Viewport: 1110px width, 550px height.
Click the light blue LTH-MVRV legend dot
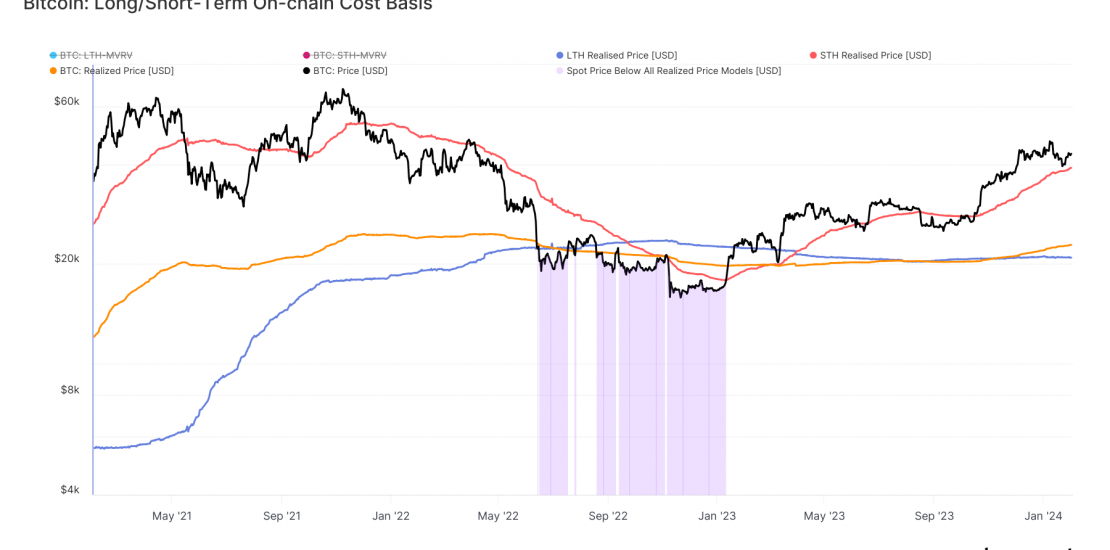53,55
